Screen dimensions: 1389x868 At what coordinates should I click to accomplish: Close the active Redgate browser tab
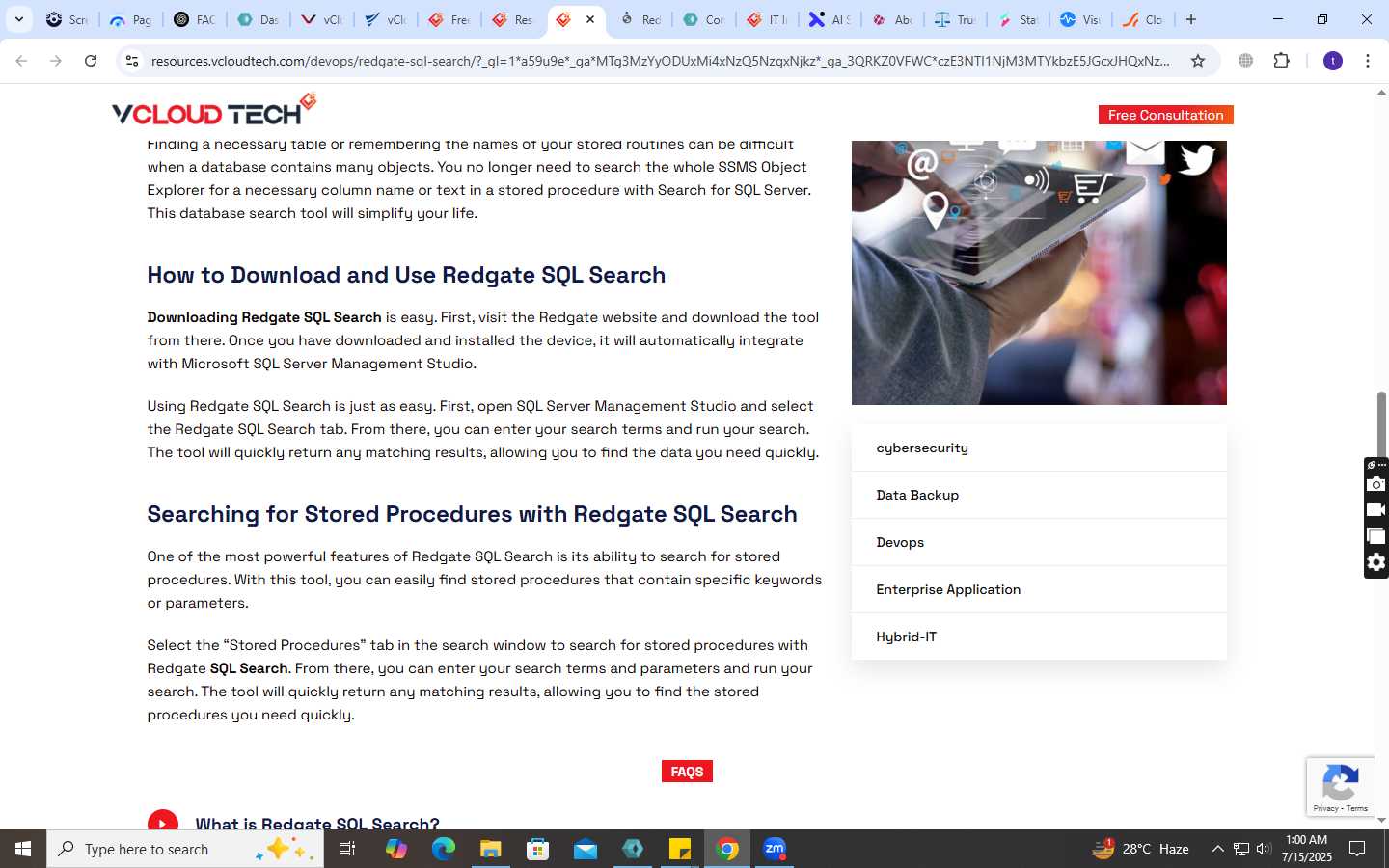pos(590,19)
